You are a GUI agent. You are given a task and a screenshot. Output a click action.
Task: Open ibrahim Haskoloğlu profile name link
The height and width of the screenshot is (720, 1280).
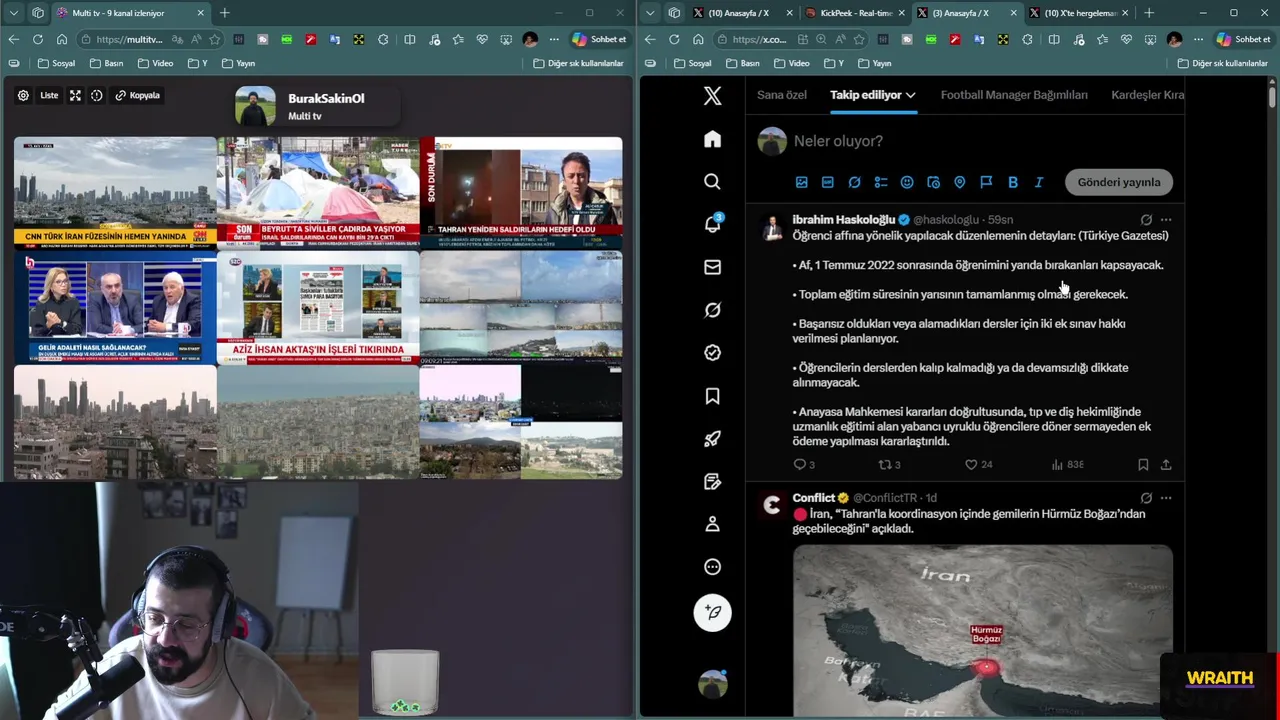click(843, 219)
